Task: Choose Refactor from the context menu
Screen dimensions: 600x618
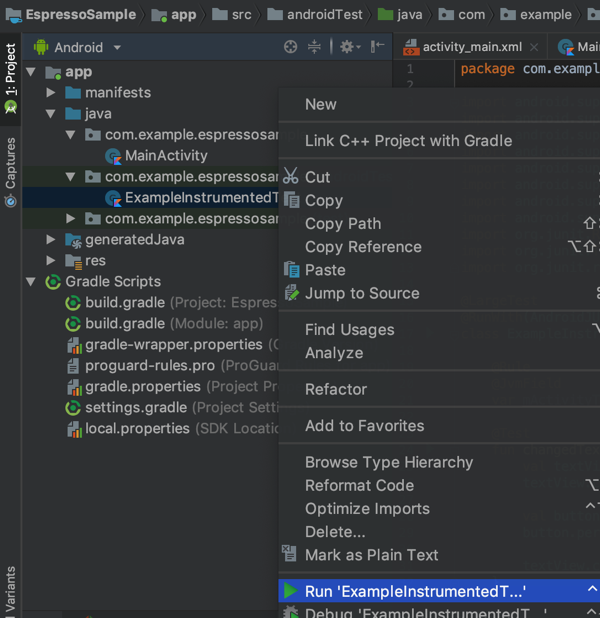Action: pos(336,389)
